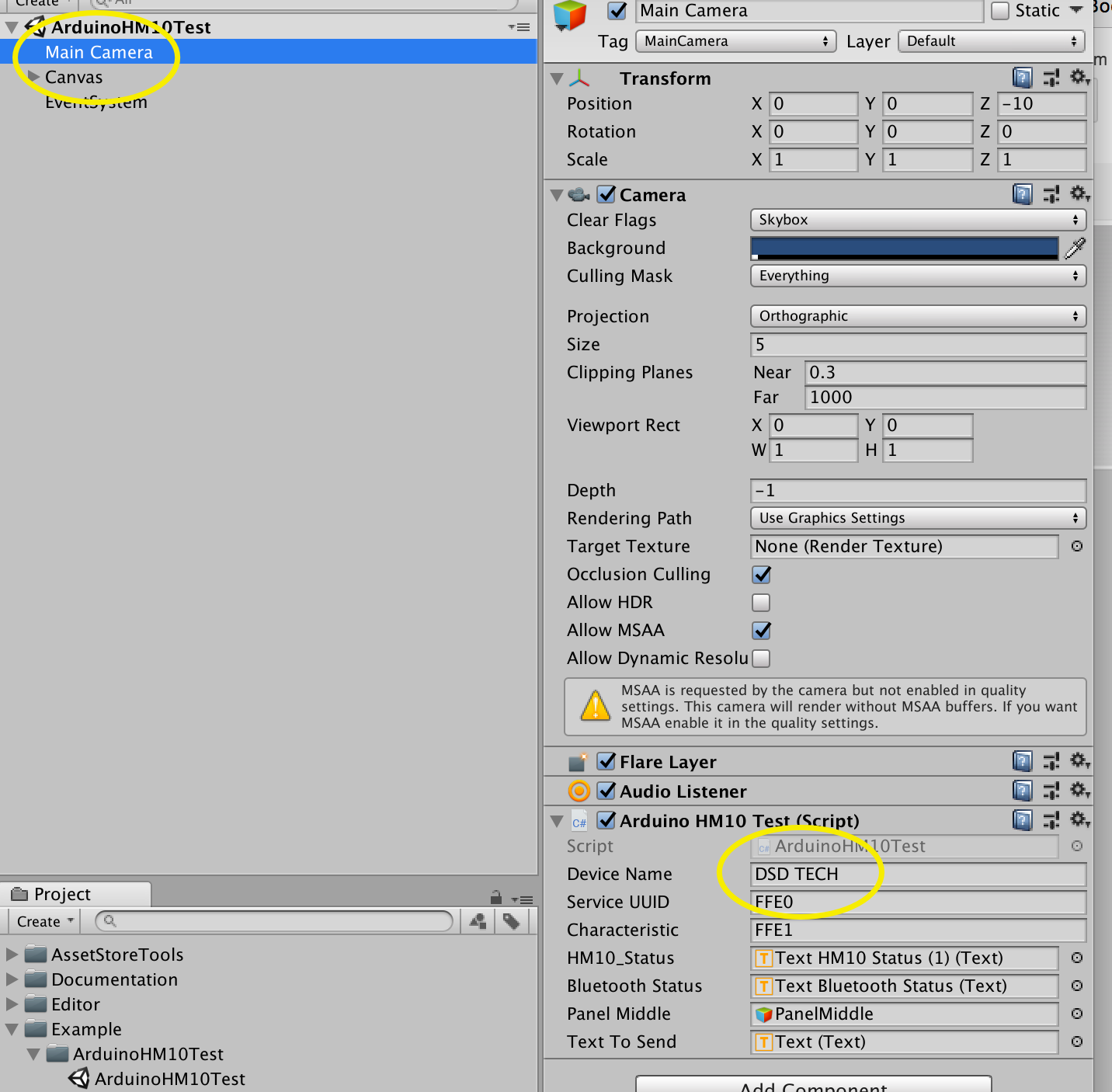
Task: Click the Transform preset sliders icon
Action: point(1051,78)
